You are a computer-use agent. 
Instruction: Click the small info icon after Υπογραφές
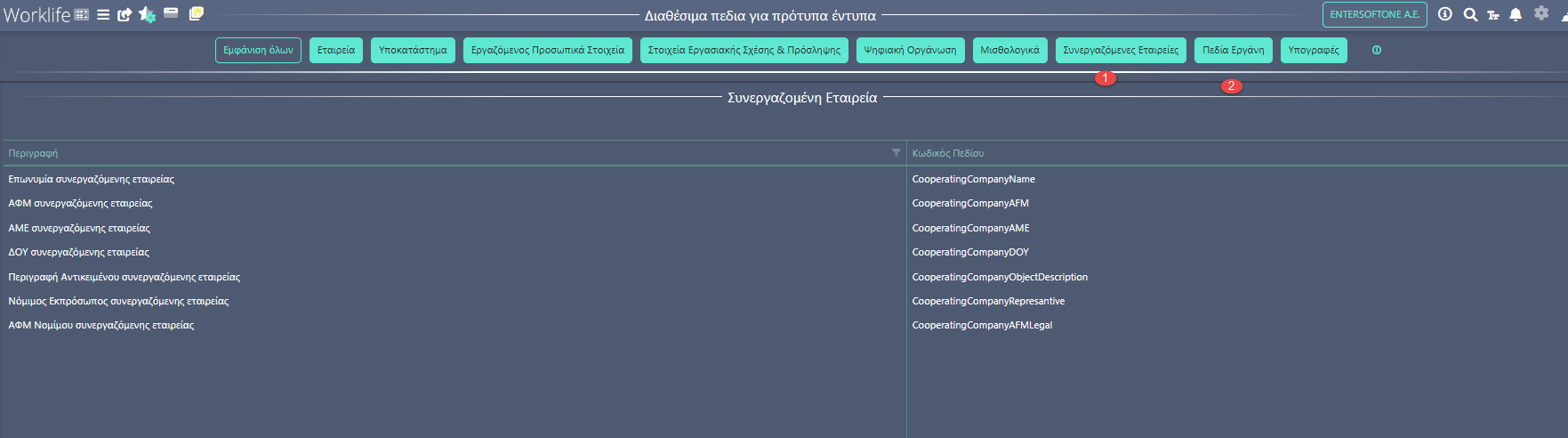tap(1377, 50)
